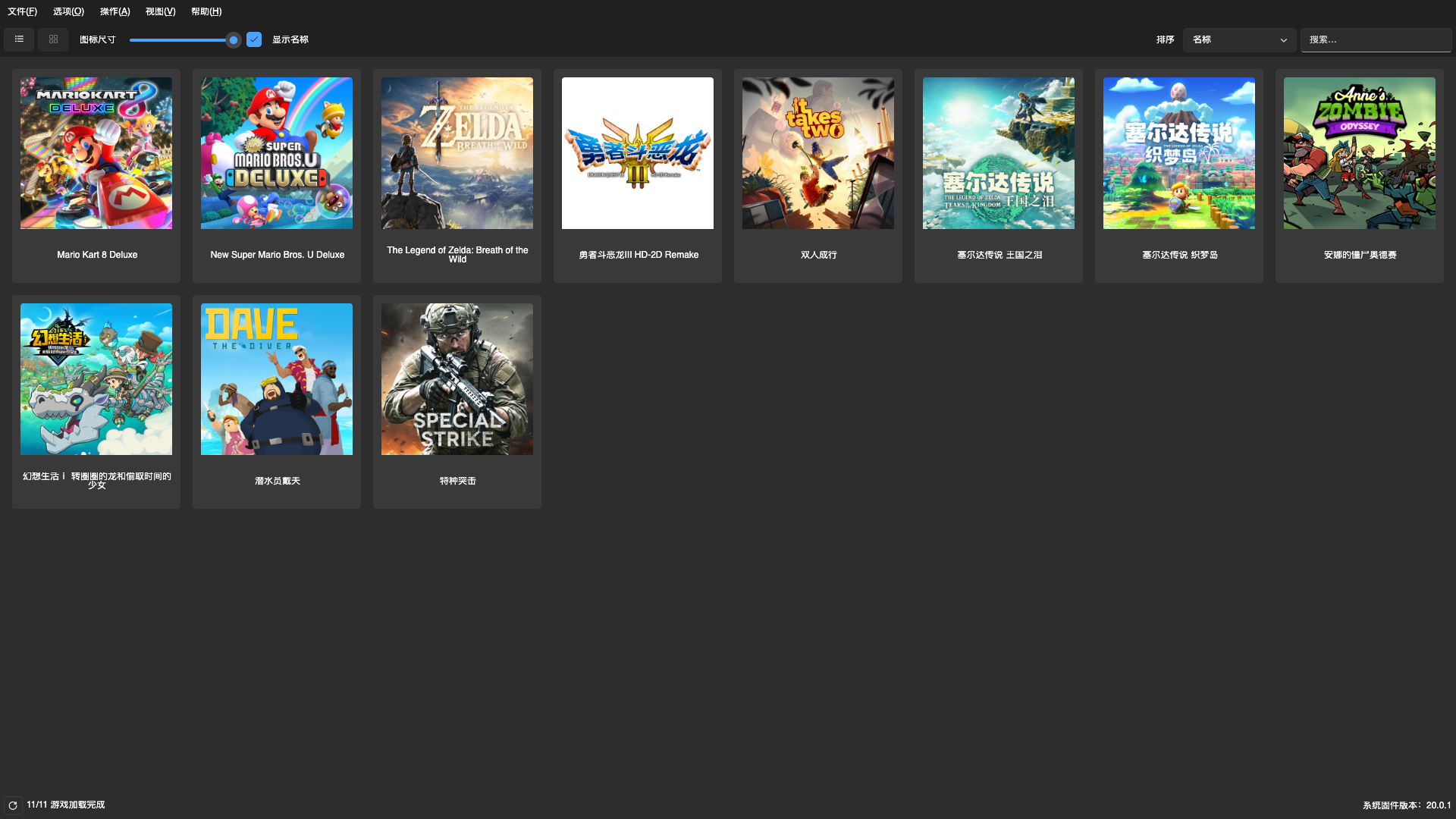Switch to grid view layout
The width and height of the screenshot is (1456, 819).
pos(53,39)
